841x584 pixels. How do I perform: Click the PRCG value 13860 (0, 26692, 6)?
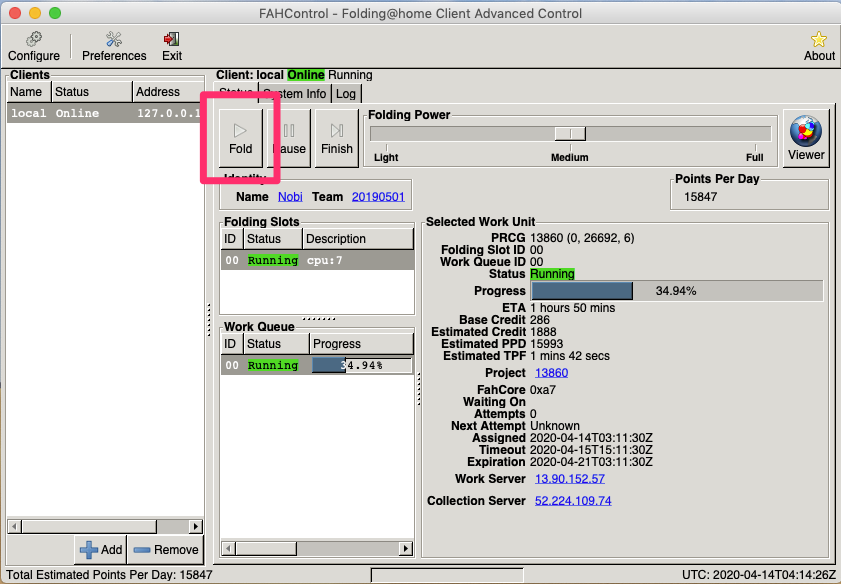coord(582,238)
